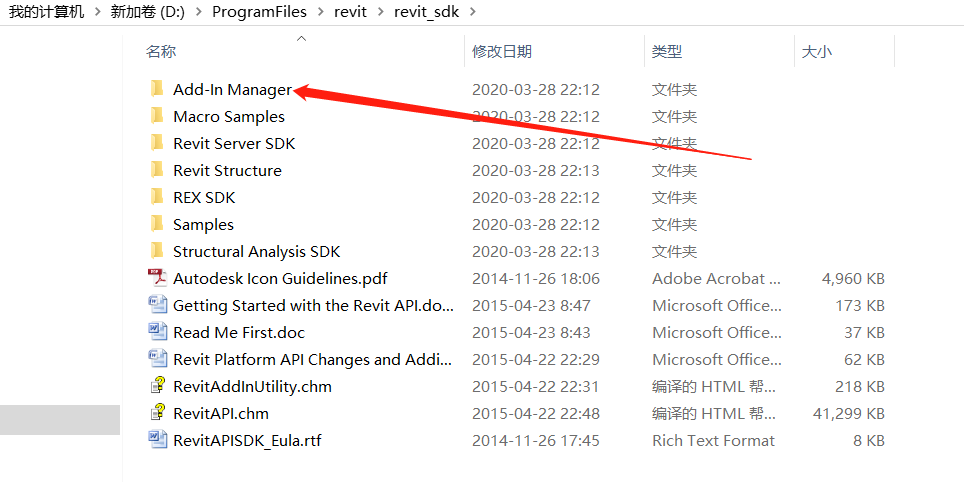Select Autodesk Icon Guidelines.pdf file name

pyautogui.click(x=280, y=279)
